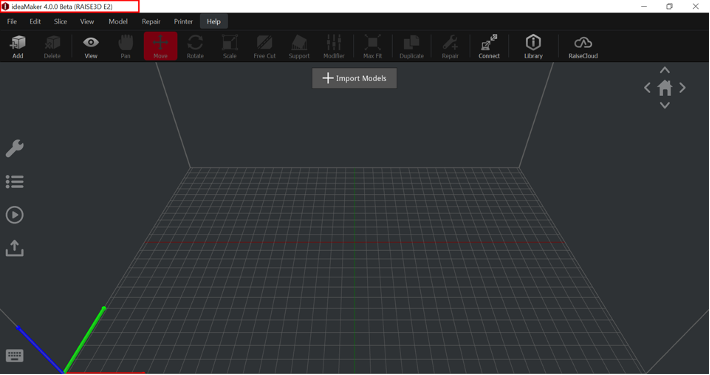Open the list icon in left sidebar
Viewport: 710px width, 375px height.
point(14,182)
